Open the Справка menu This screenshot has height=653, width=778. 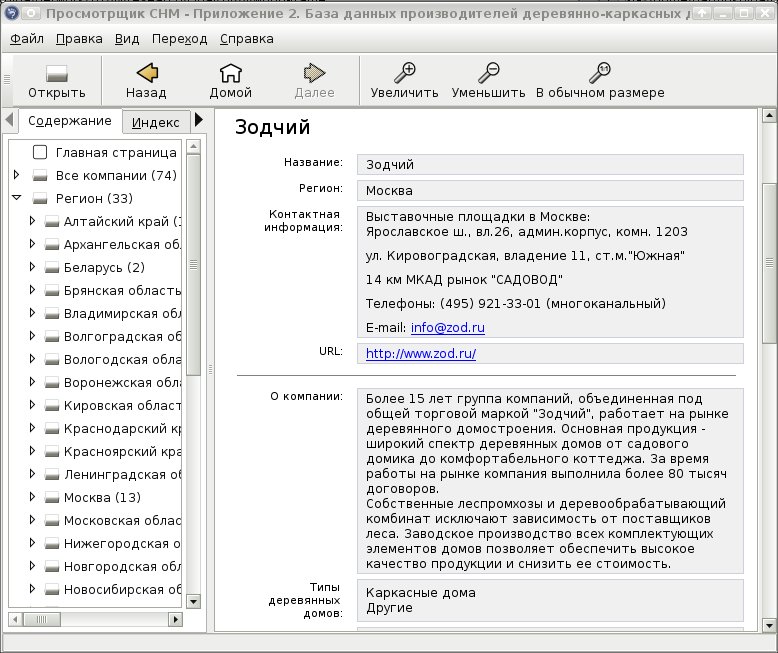click(247, 39)
